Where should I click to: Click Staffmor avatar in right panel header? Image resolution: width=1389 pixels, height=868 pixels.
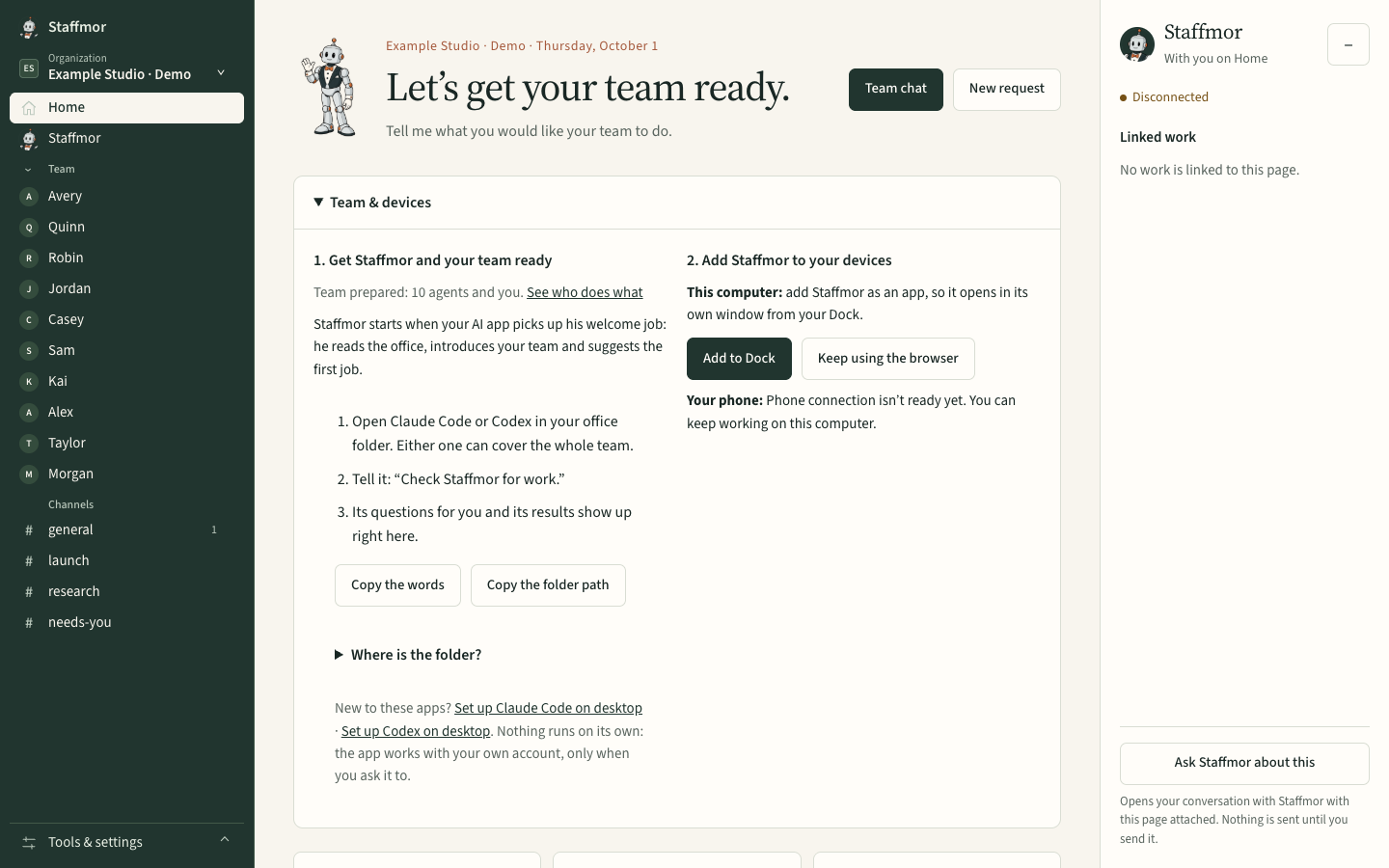pyautogui.click(x=1137, y=44)
